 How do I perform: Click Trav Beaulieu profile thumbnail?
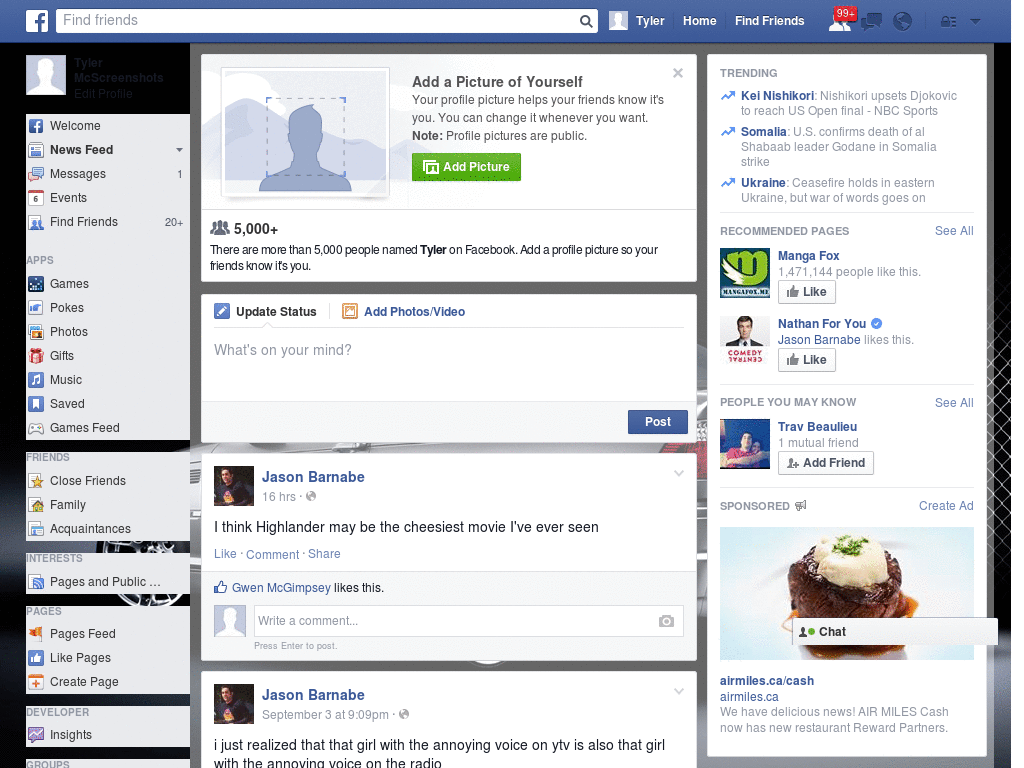(744, 444)
